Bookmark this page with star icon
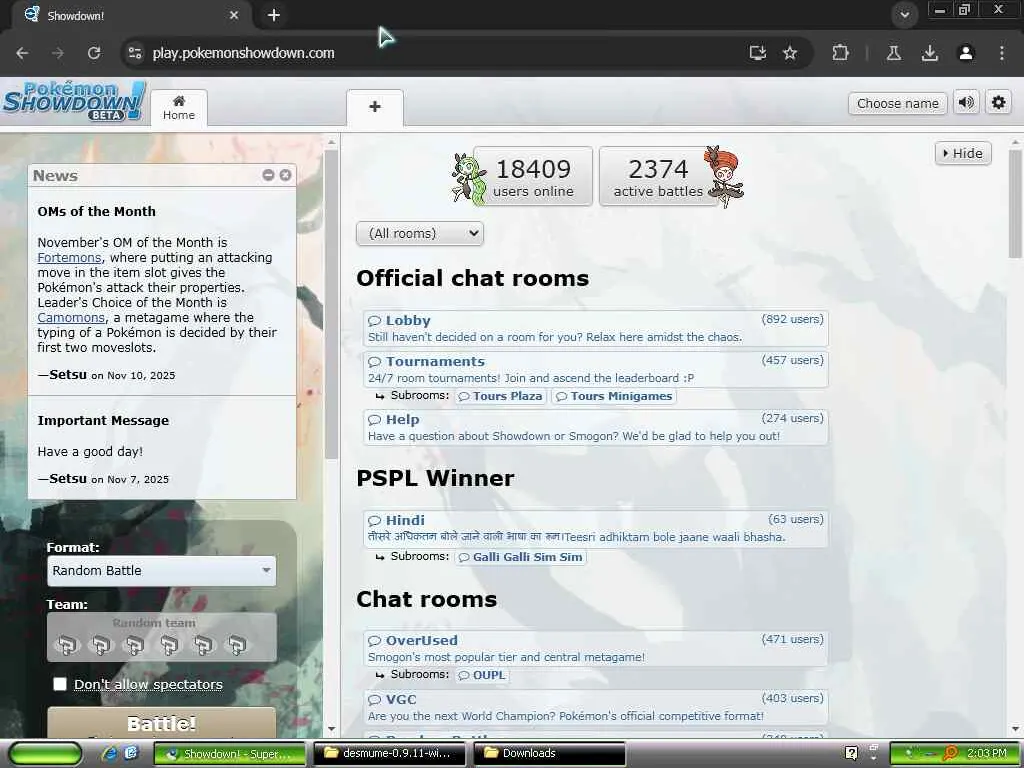Image resolution: width=1024 pixels, height=768 pixels. pos(790,53)
